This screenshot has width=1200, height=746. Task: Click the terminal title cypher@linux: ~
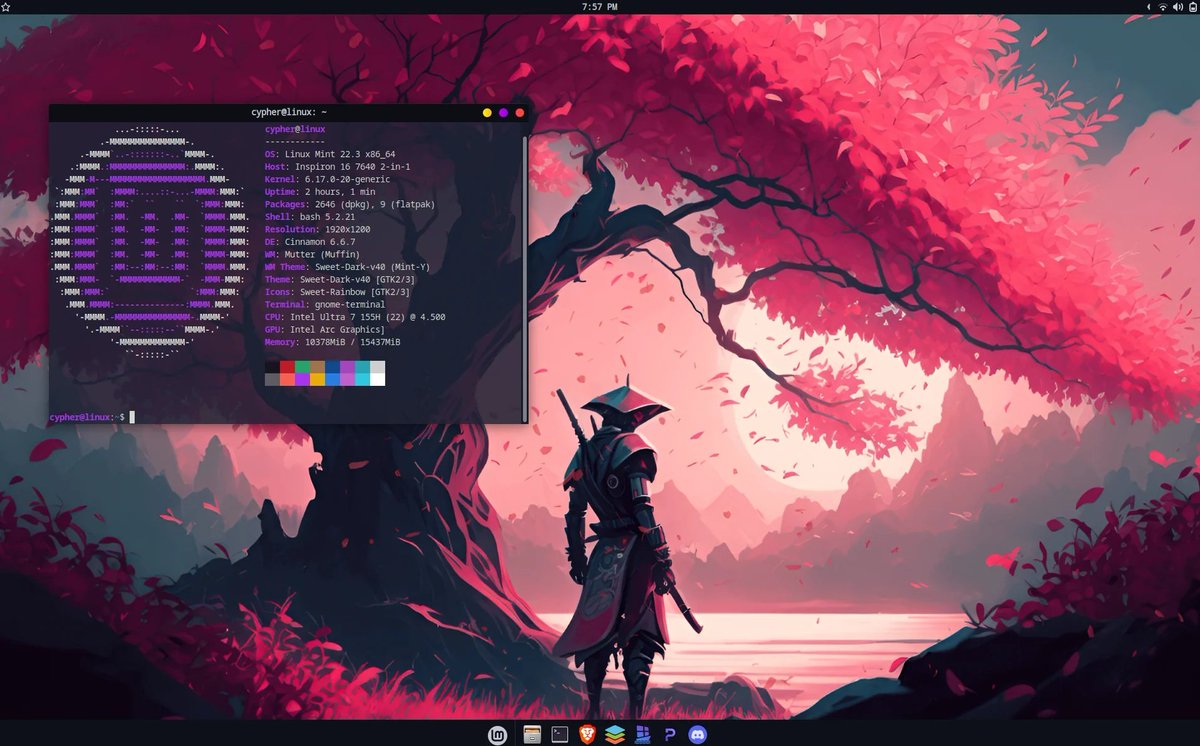tap(289, 113)
